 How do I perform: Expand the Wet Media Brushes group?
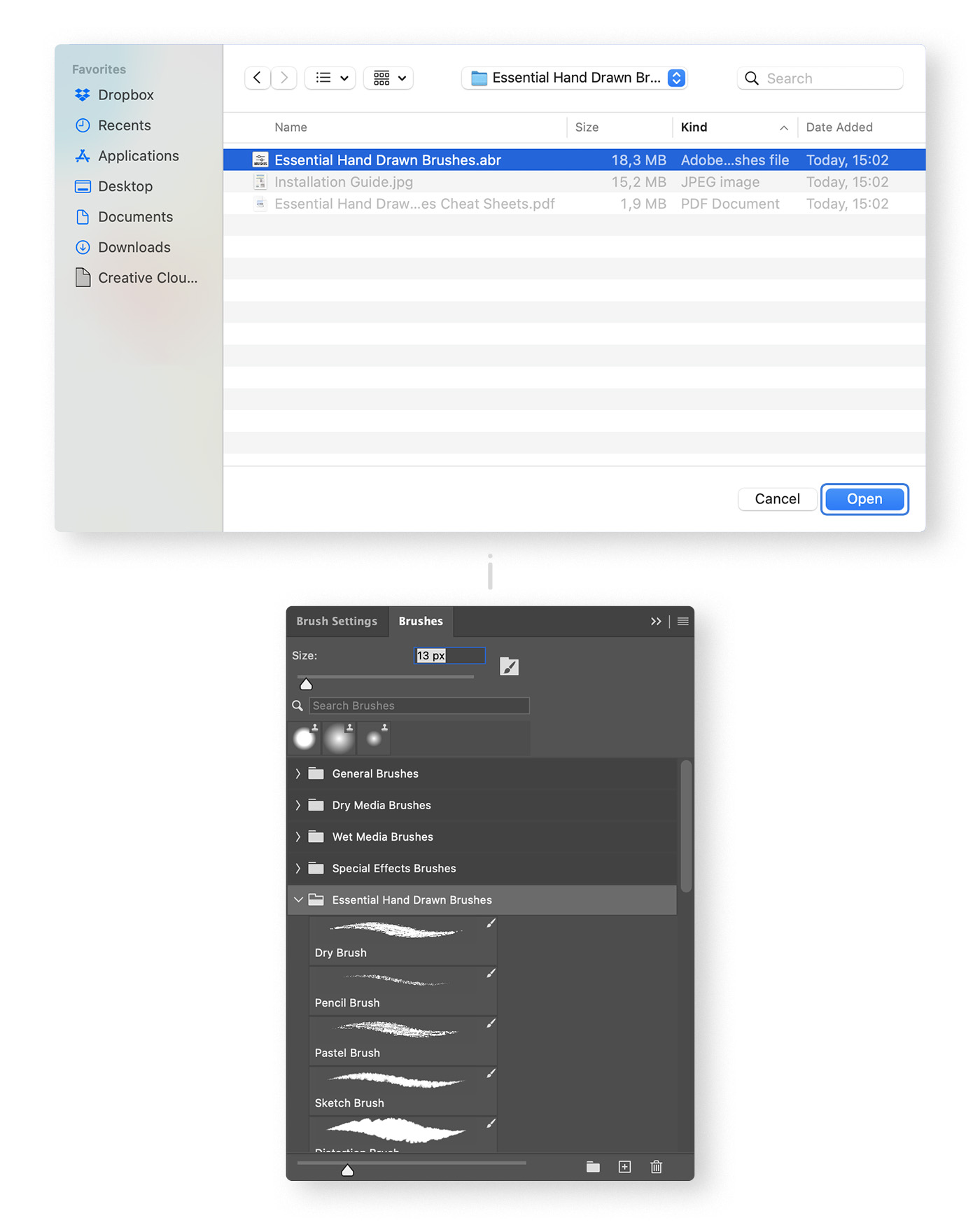[x=298, y=836]
